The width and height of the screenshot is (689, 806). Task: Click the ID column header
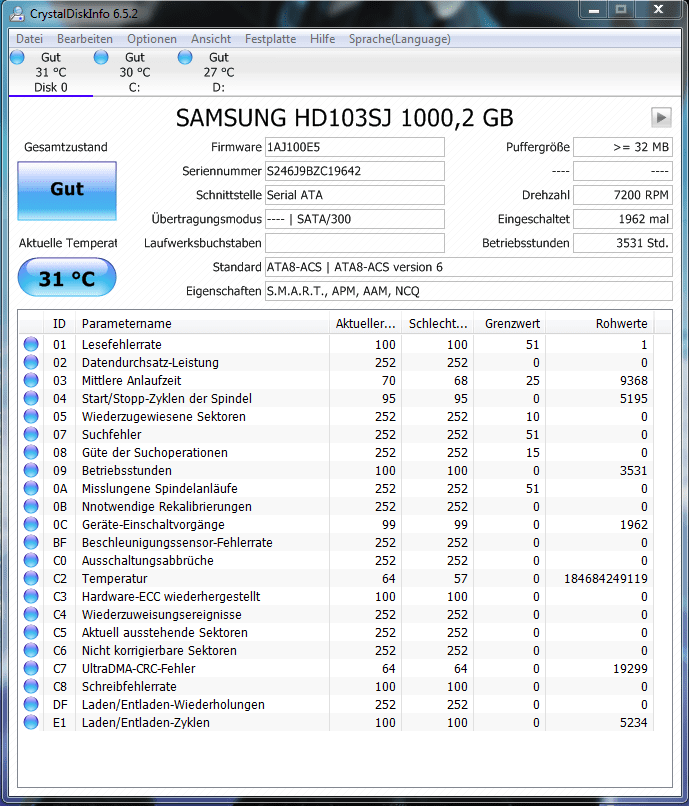(x=59, y=324)
